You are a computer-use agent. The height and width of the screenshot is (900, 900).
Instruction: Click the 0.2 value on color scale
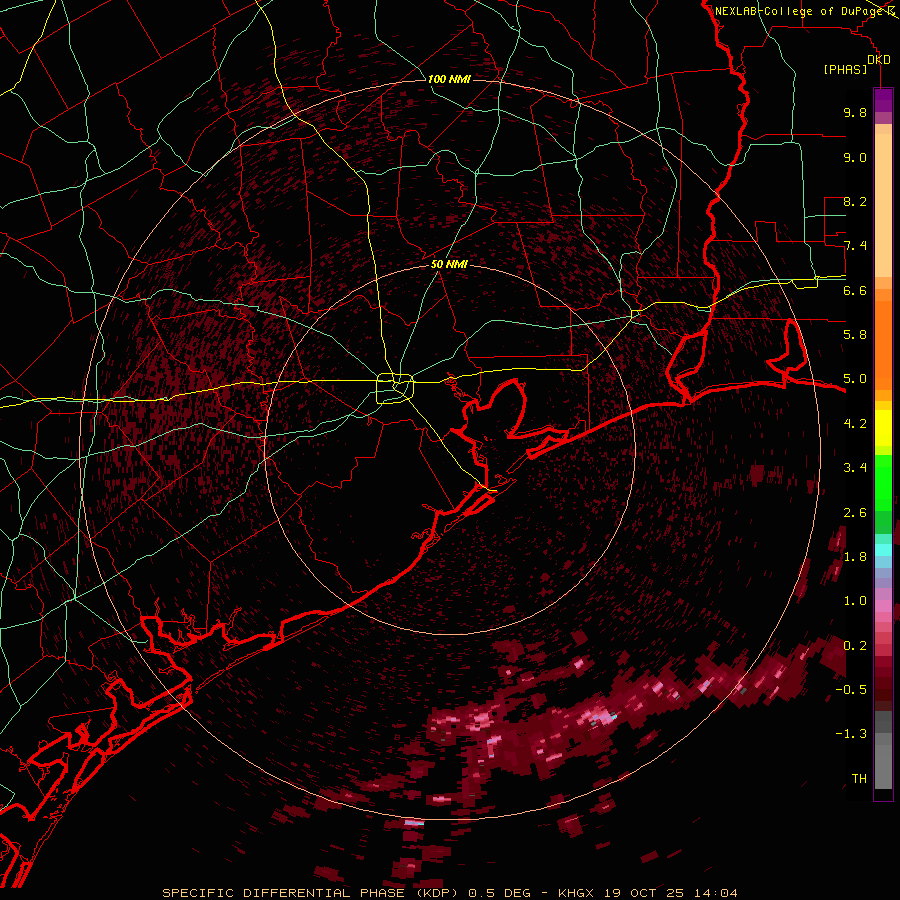[855, 646]
